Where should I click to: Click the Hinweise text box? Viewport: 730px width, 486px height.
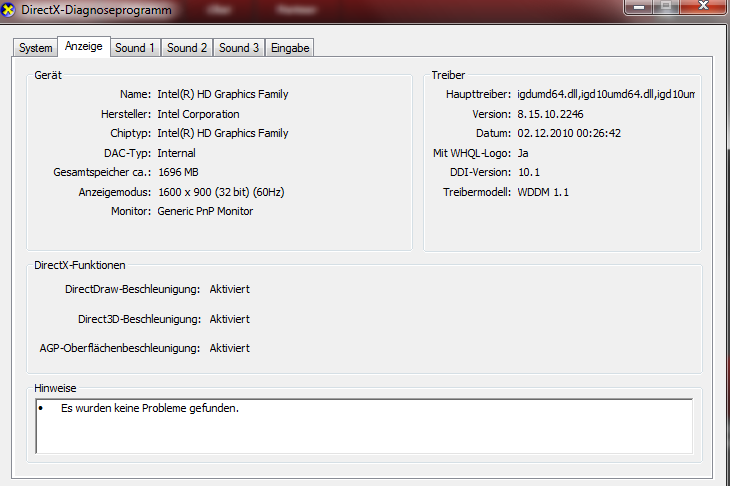click(x=364, y=426)
